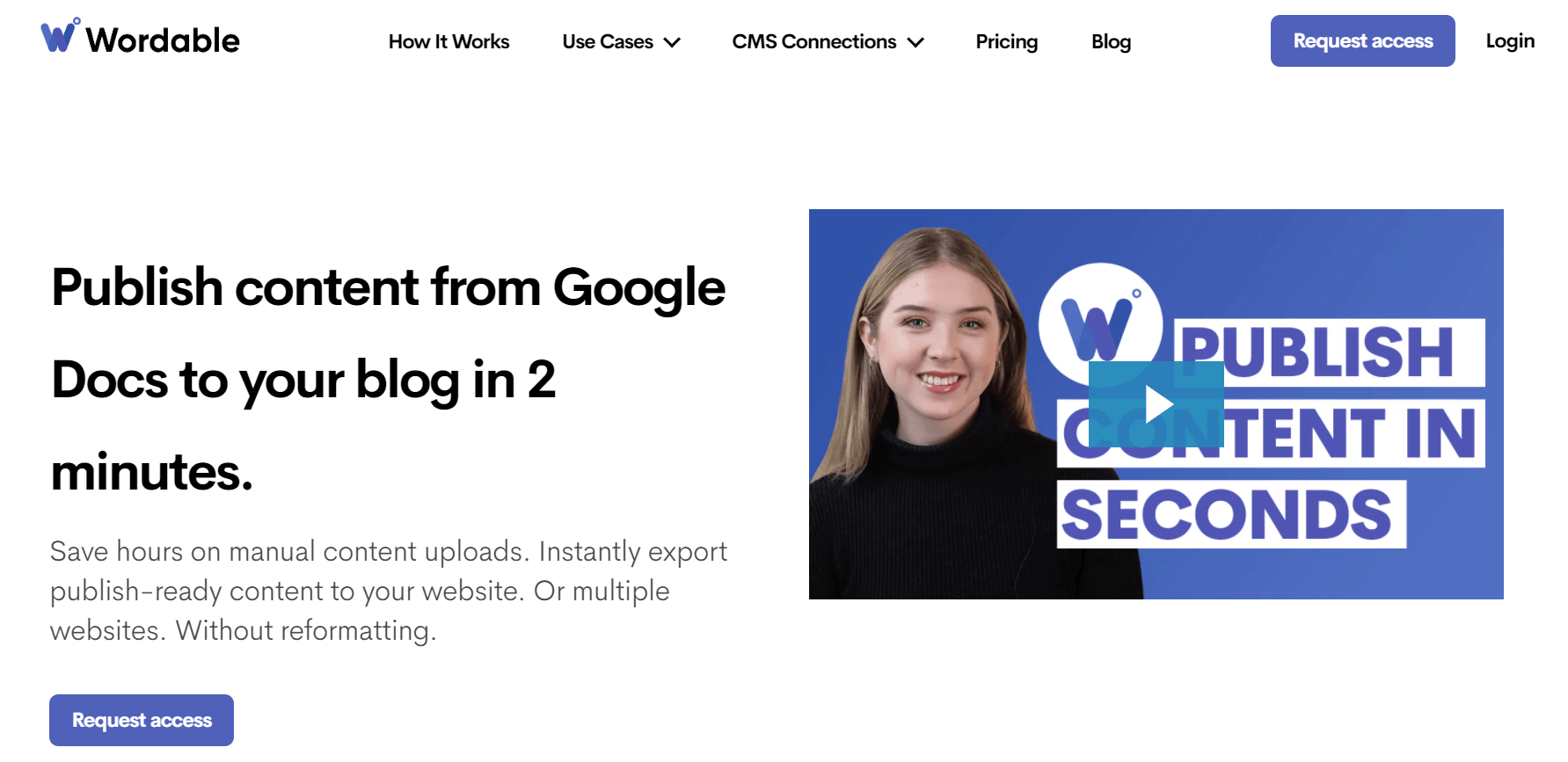
Task: Open the Login link
Action: (x=1510, y=40)
